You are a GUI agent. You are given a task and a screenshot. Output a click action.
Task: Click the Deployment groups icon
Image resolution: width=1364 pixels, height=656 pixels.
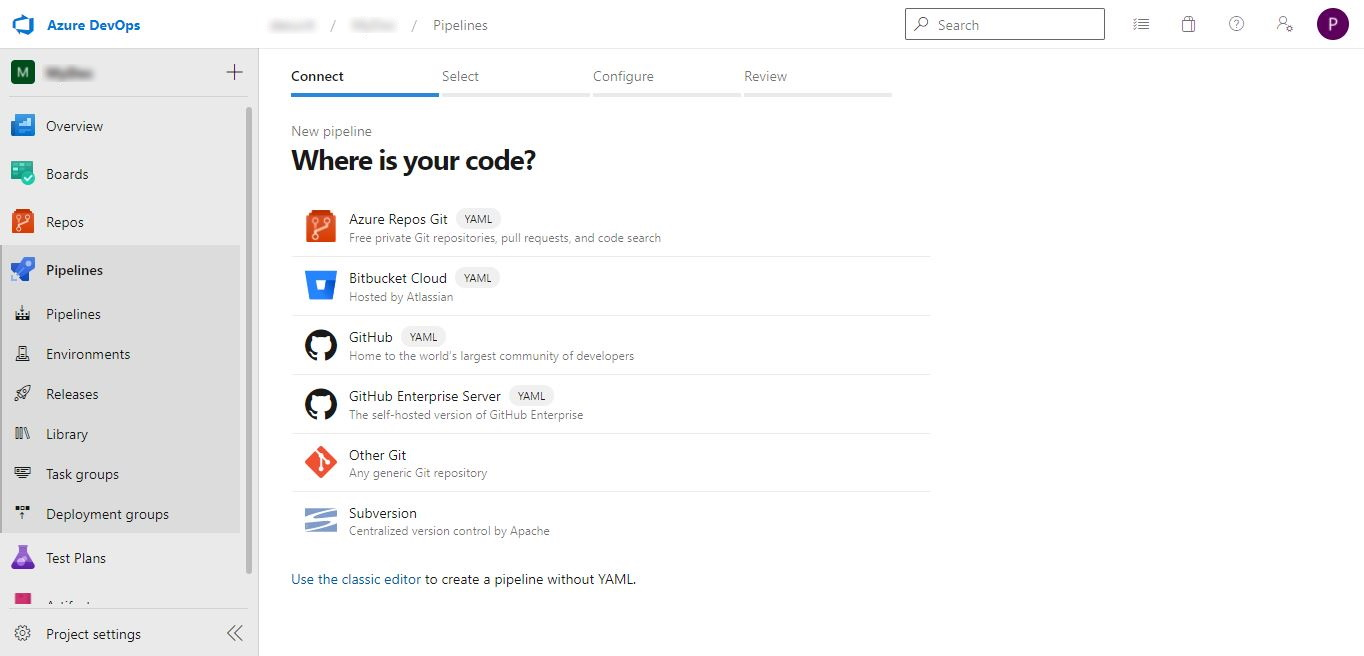pos(23,514)
